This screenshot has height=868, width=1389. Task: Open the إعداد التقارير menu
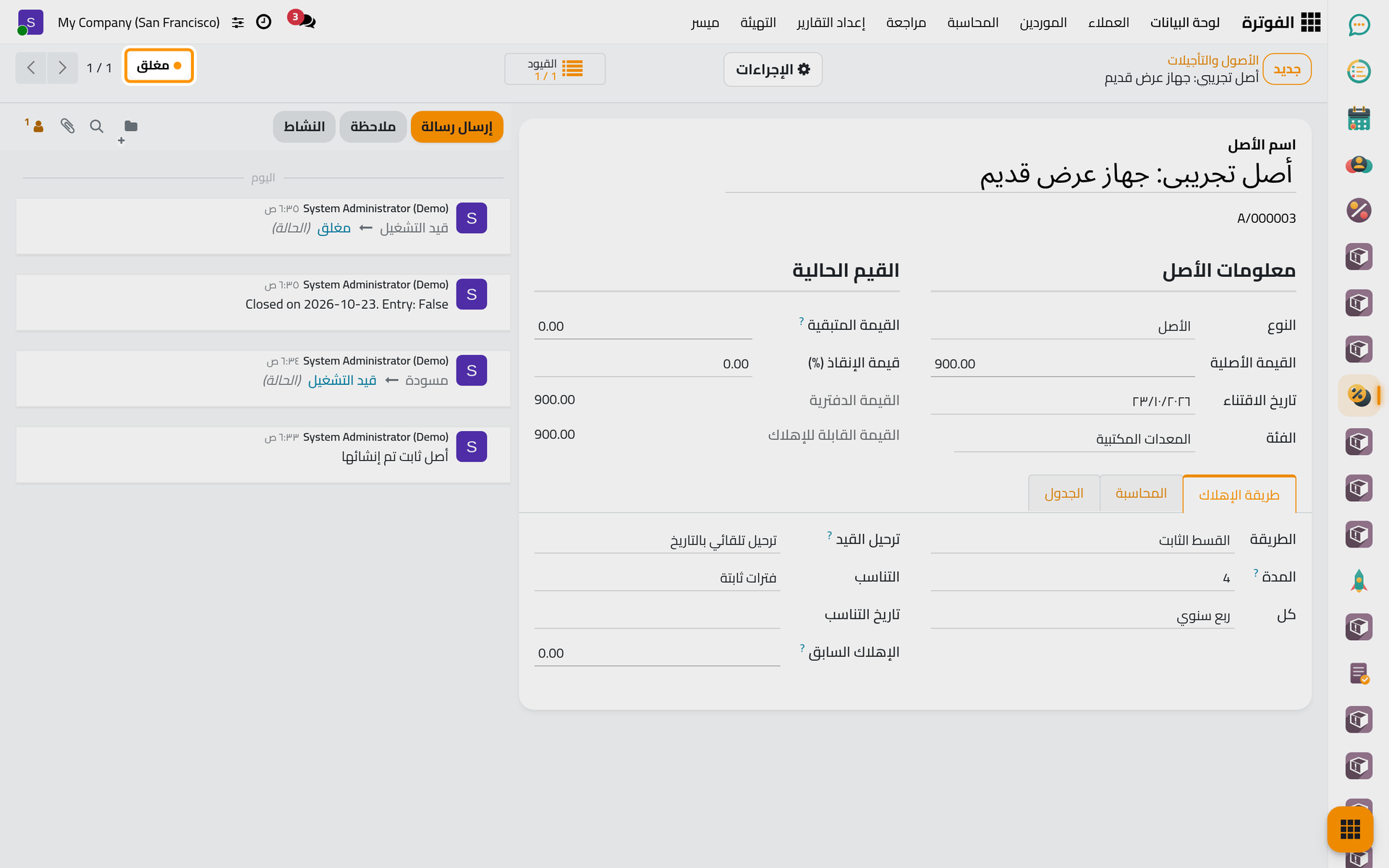click(831, 22)
